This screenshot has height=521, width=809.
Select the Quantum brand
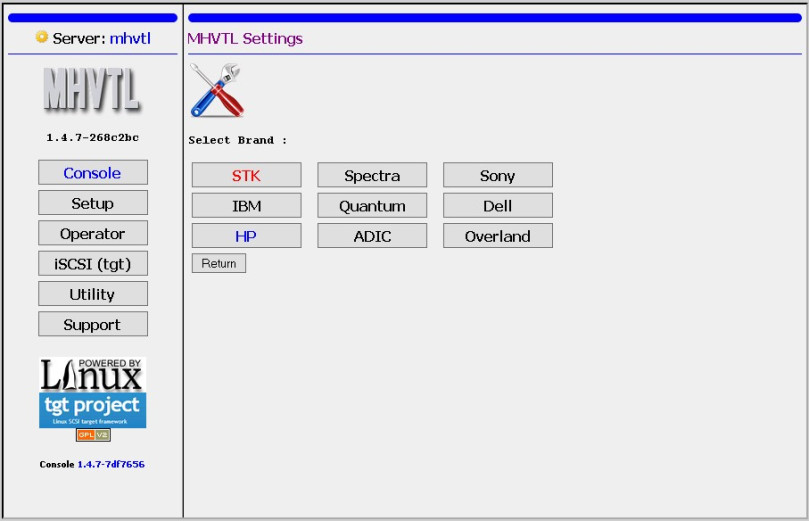pyautogui.click(x=372, y=205)
